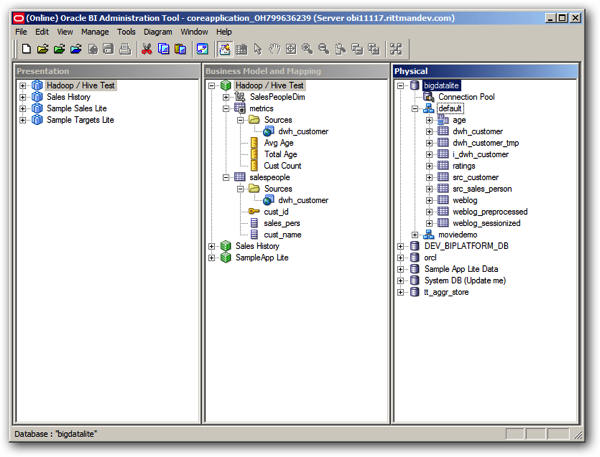Click the Physical pane title bar
Image resolution: width=600 pixels, height=457 pixels.
(485, 71)
